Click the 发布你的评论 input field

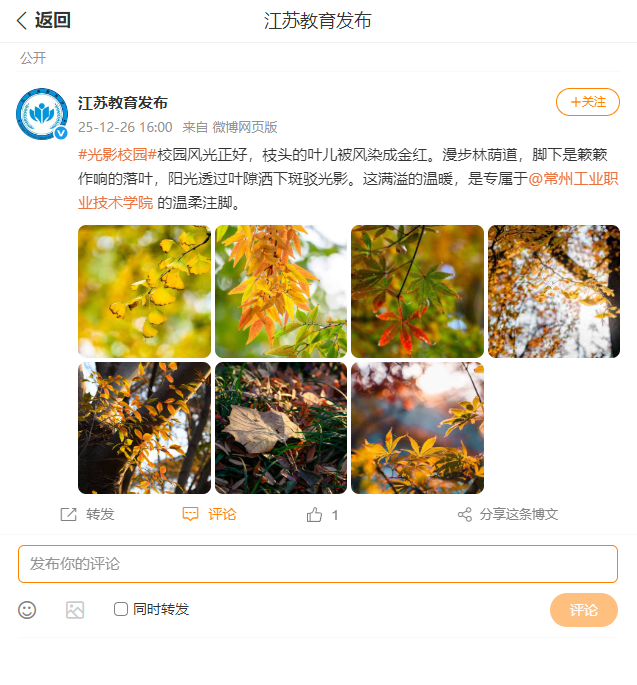(318, 564)
